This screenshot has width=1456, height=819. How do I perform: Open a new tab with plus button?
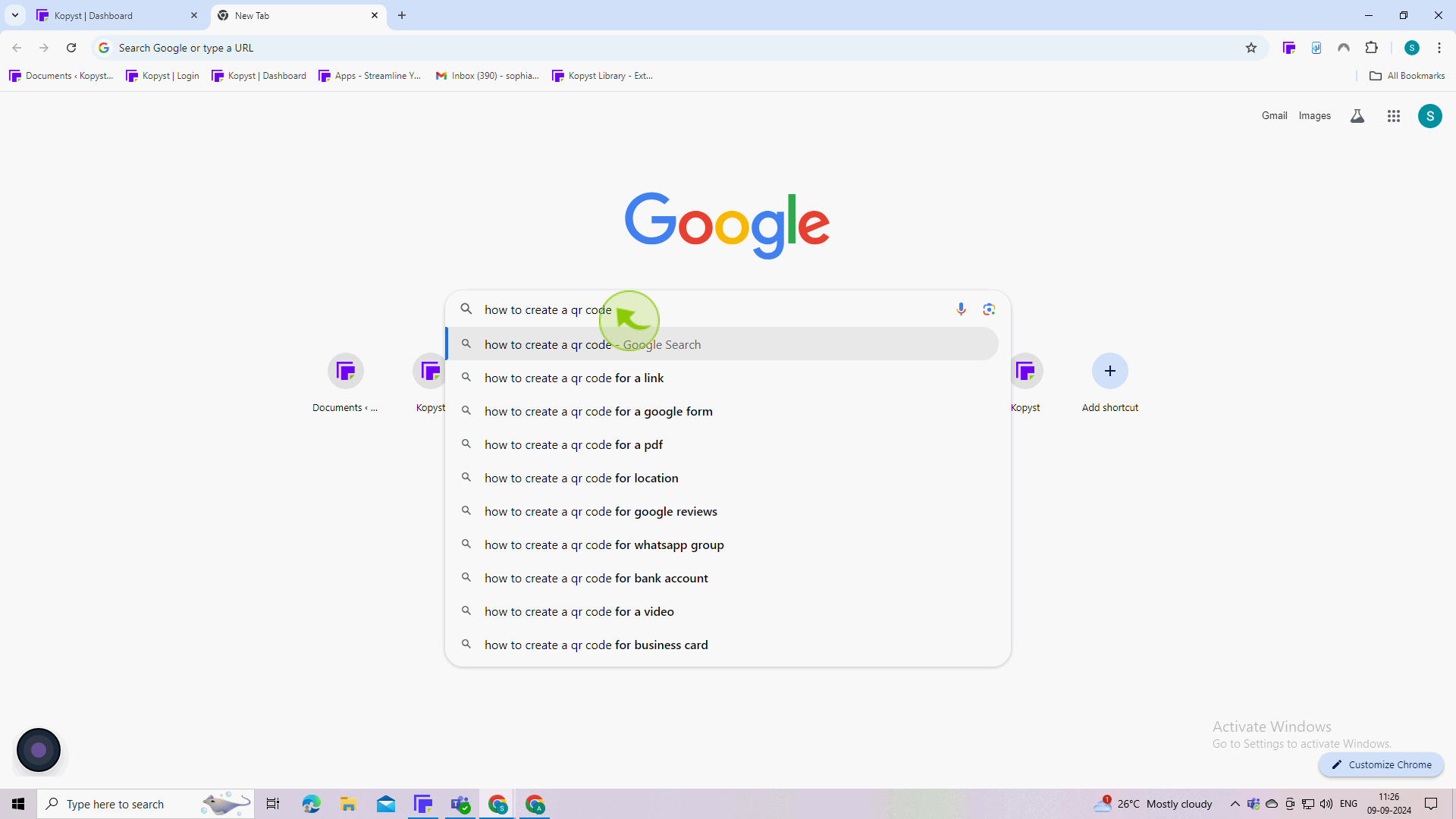coord(402,15)
